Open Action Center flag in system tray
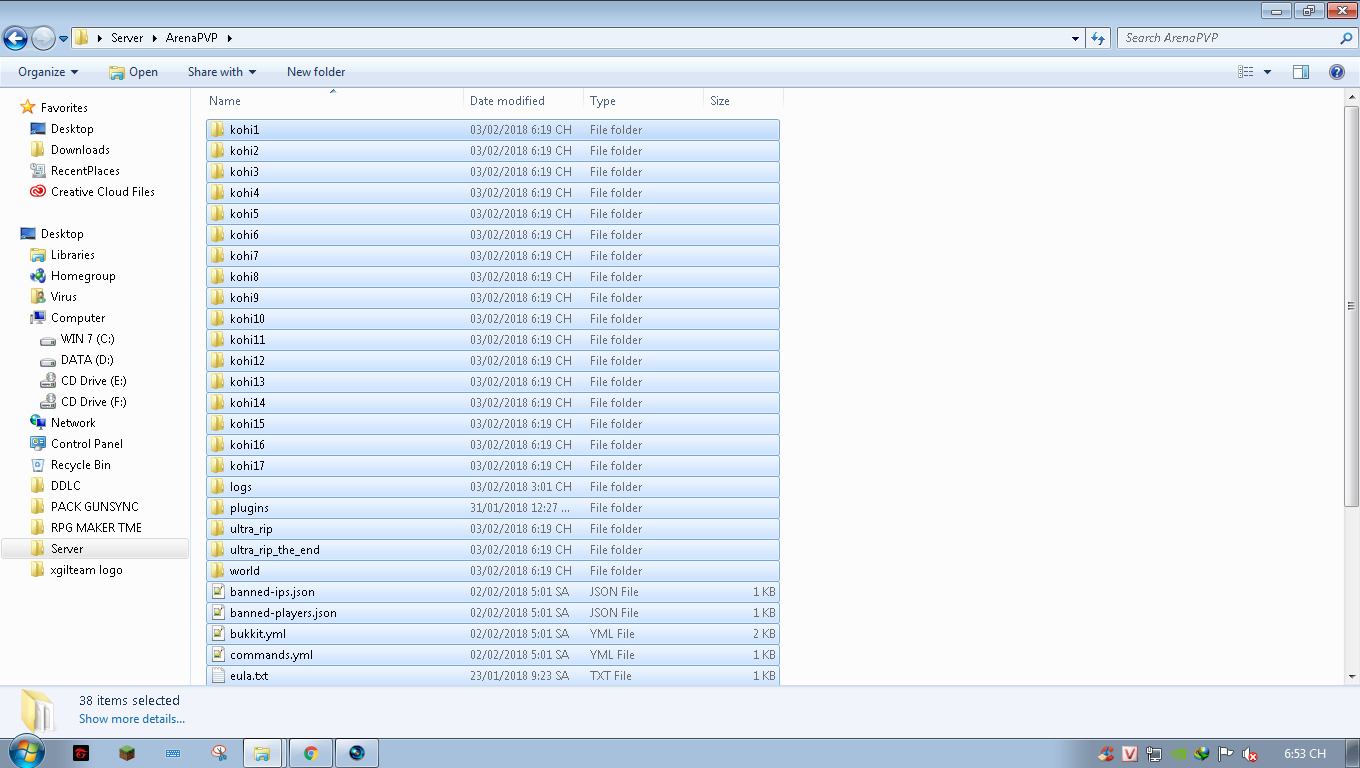Image resolution: width=1360 pixels, height=768 pixels. point(1226,754)
